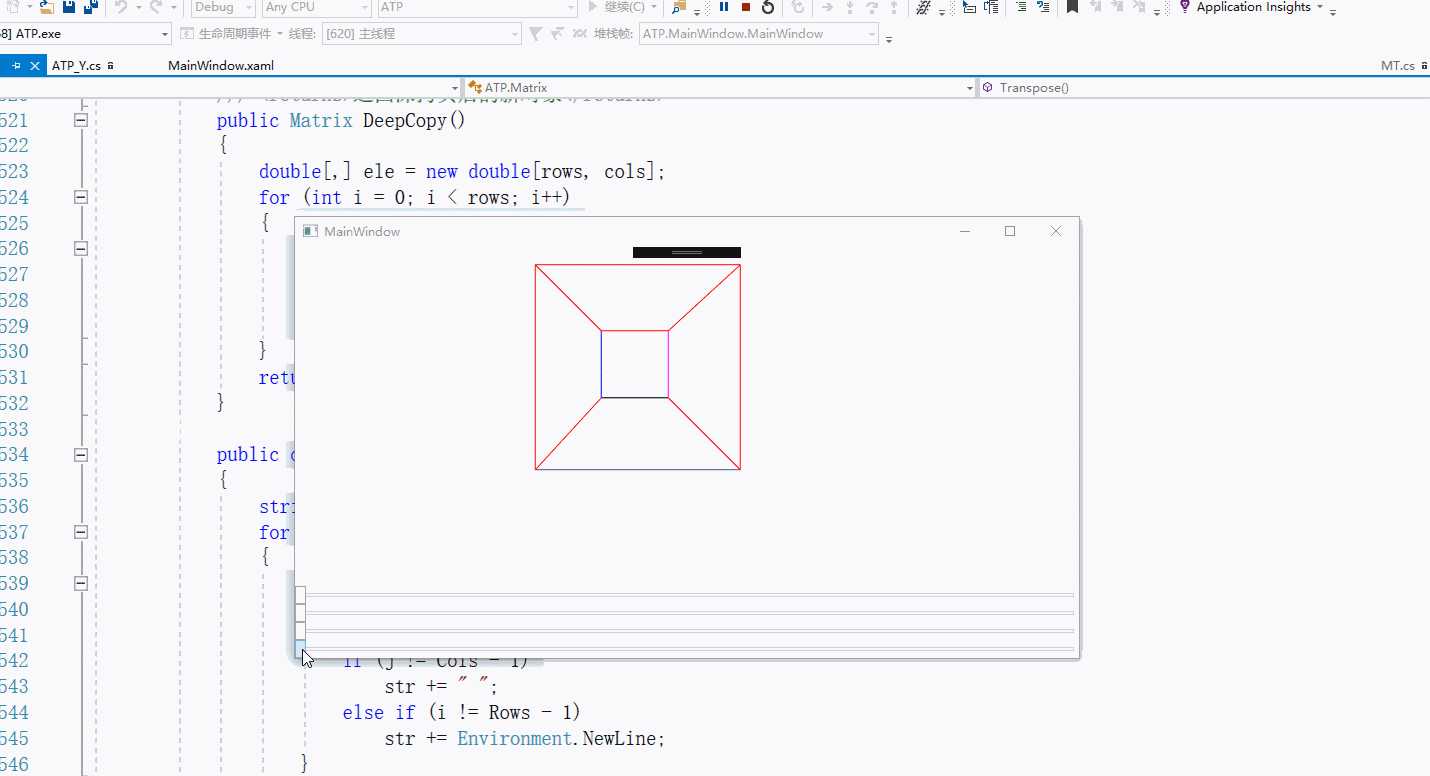Open the Application Insights dropdown arrow
The image size is (1430, 776).
click(1320, 8)
